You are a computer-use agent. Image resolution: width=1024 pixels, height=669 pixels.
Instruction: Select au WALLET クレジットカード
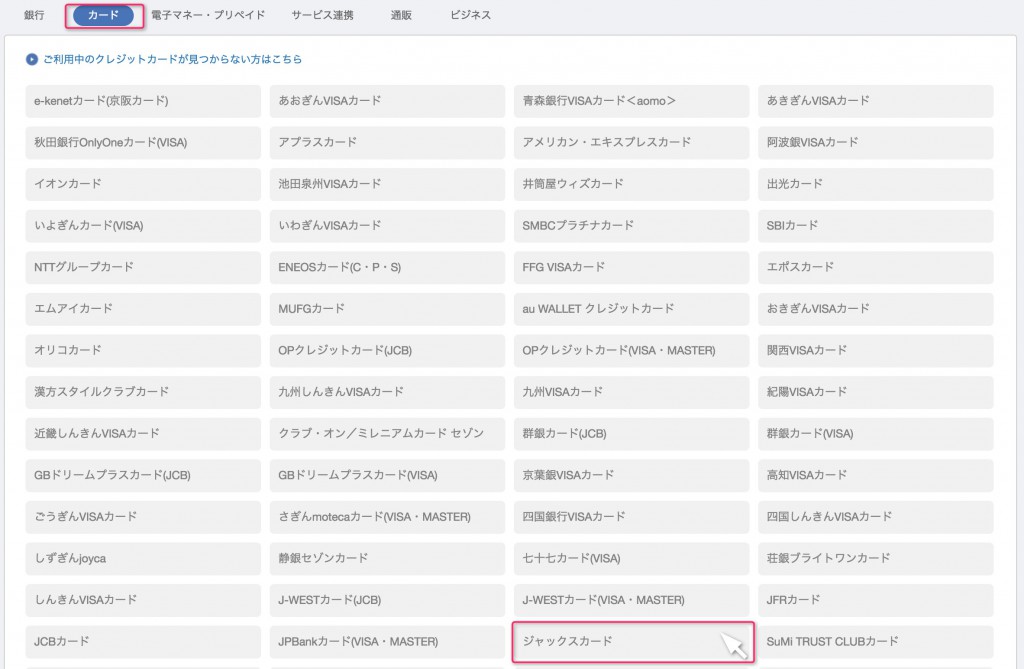coord(632,309)
